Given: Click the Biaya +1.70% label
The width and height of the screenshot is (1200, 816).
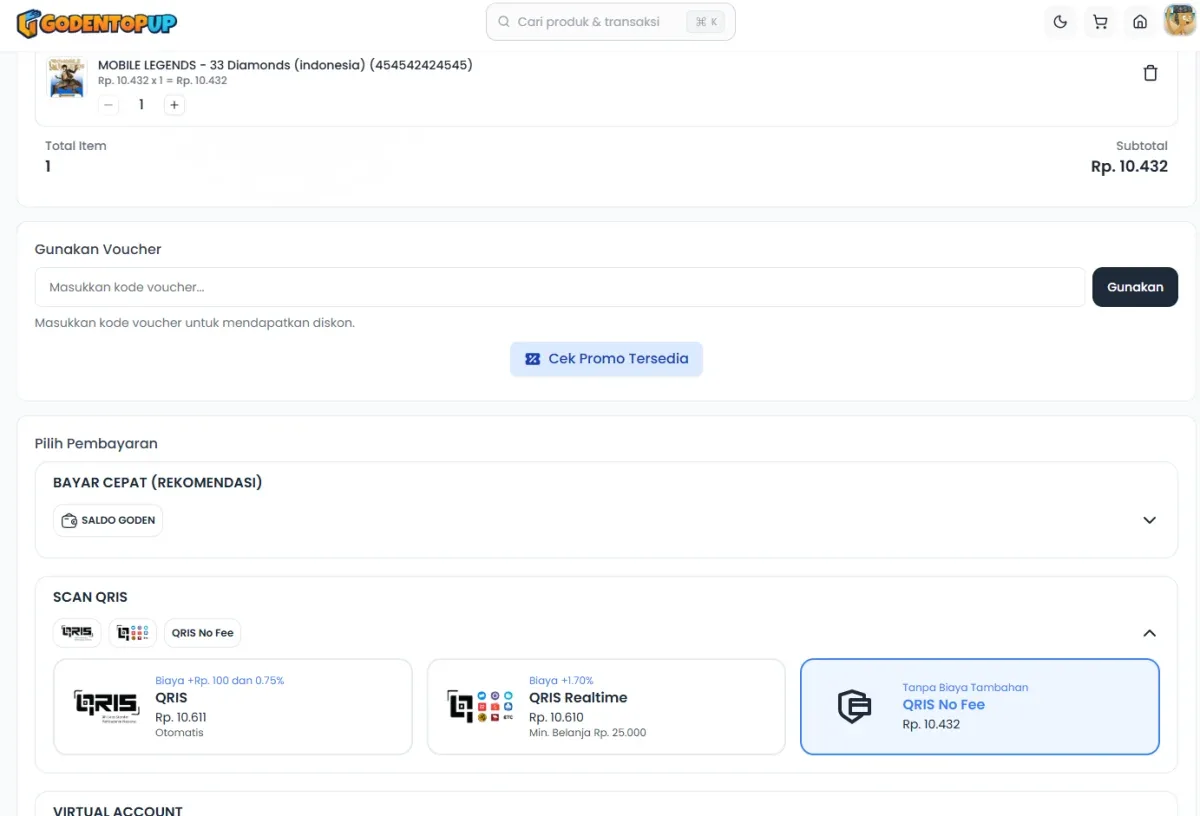Looking at the screenshot, I should pos(561,681).
